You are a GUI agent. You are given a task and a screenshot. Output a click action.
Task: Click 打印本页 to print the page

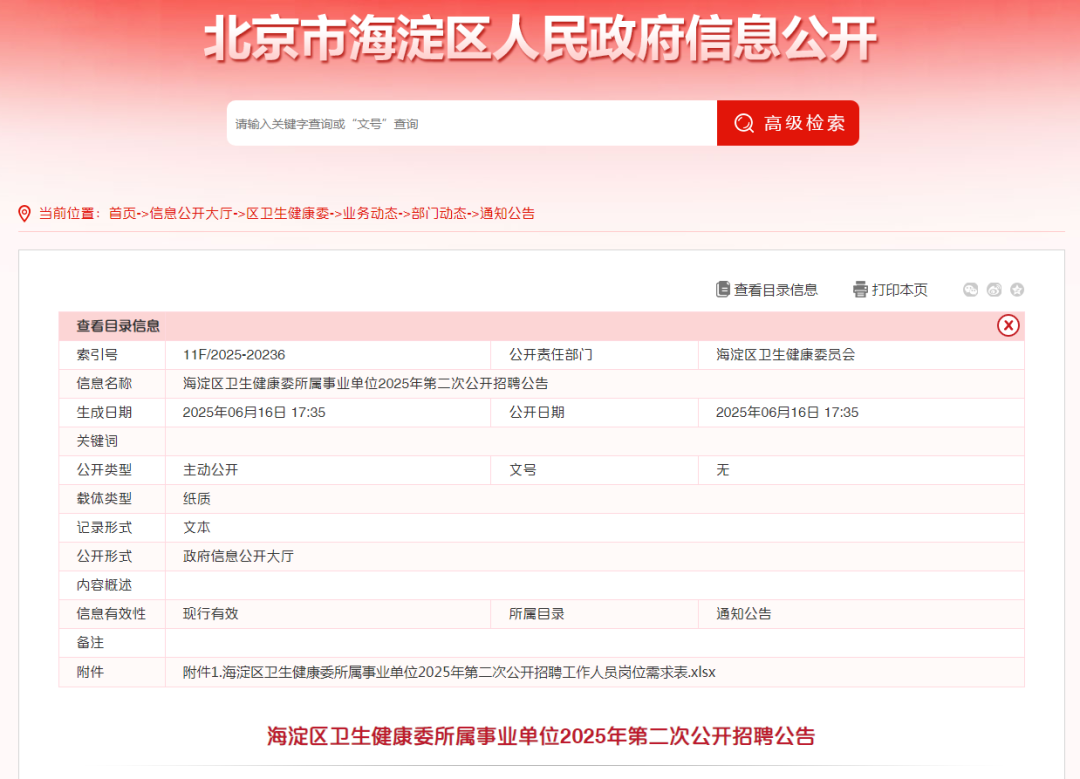point(900,290)
